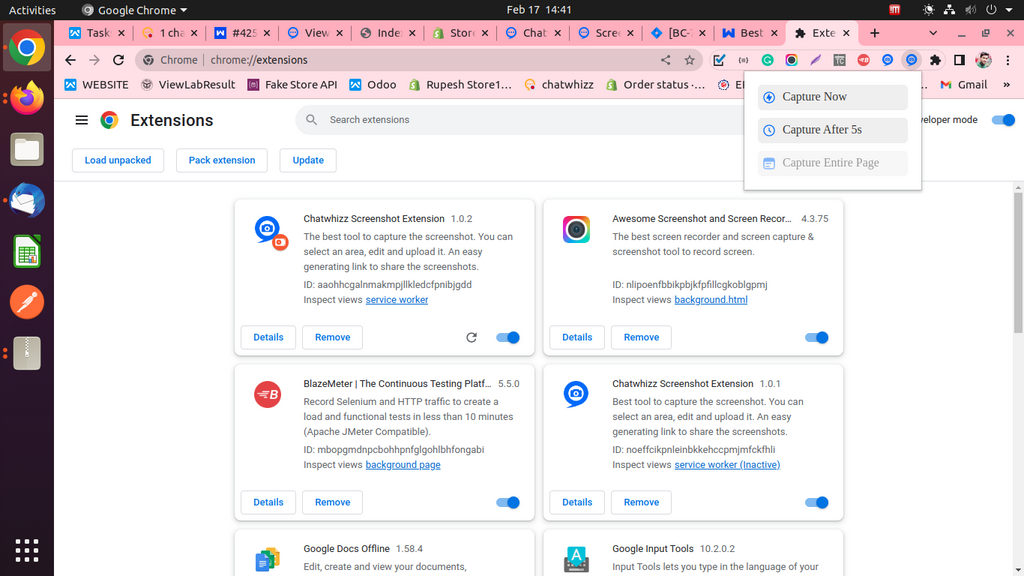This screenshot has height=576, width=1024.
Task: Show more bookmarks via the overflow chevron
Action: point(1007,85)
